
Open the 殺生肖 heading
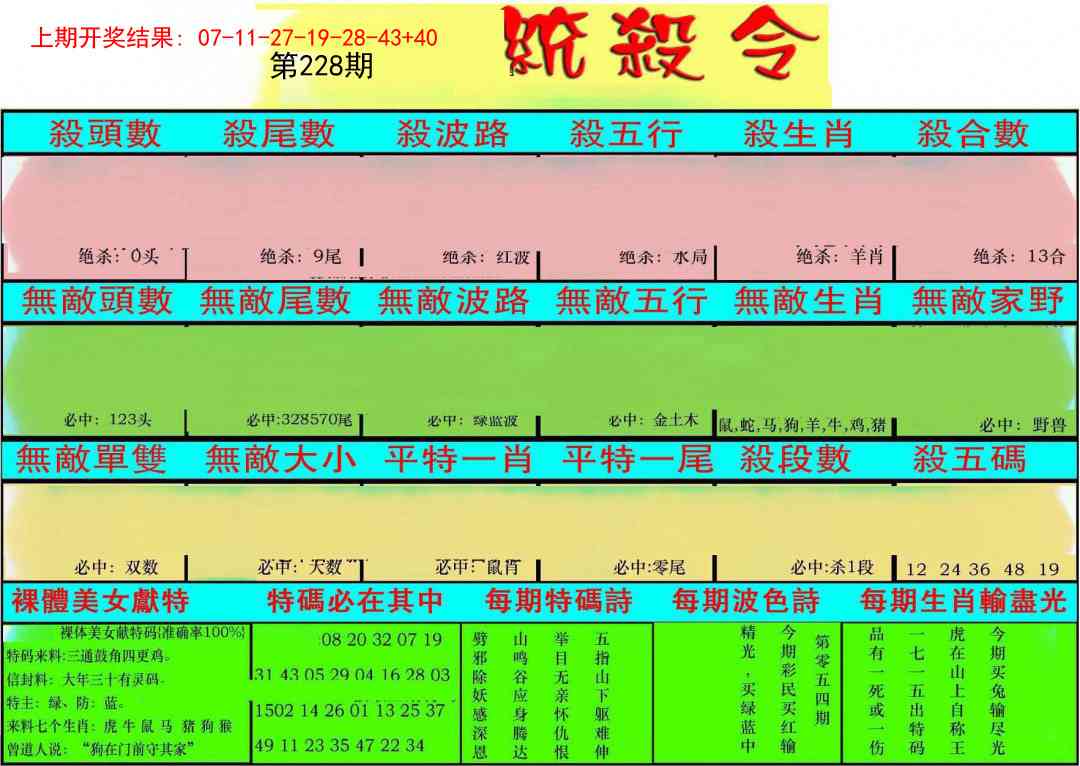(799, 133)
